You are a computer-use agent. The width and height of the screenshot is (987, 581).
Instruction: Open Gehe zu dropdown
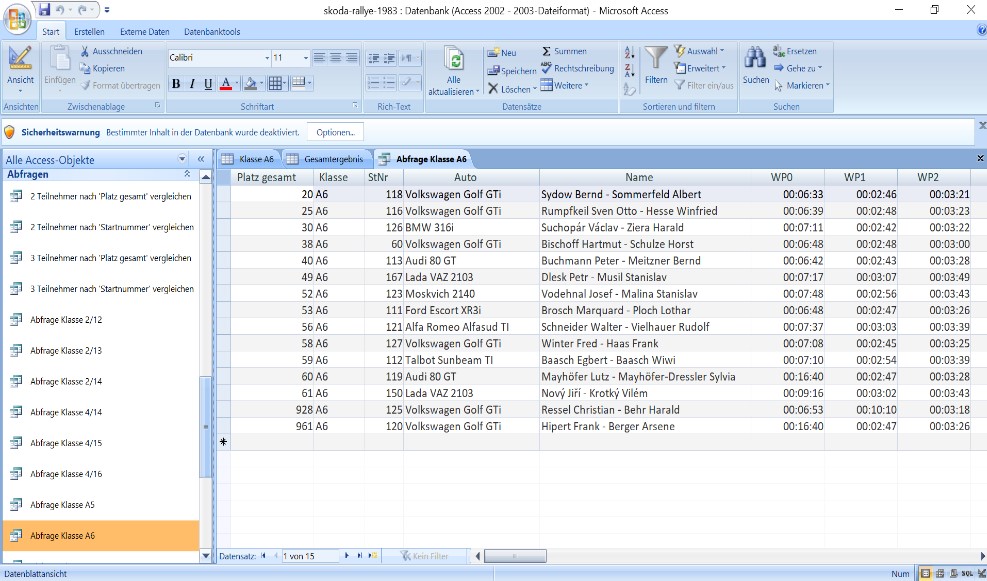(798, 68)
